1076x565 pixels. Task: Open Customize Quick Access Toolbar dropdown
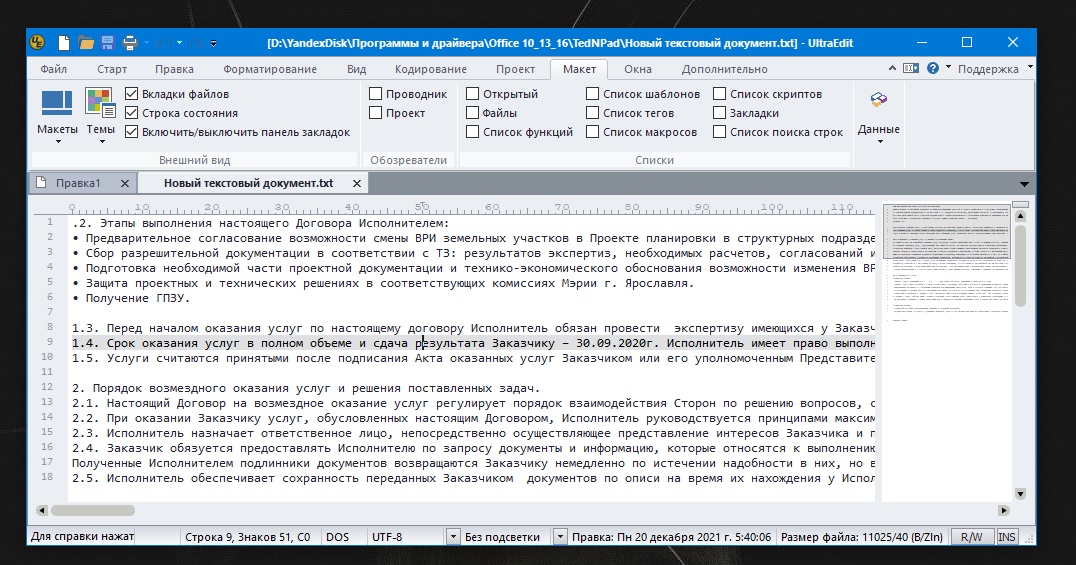[x=213, y=43]
